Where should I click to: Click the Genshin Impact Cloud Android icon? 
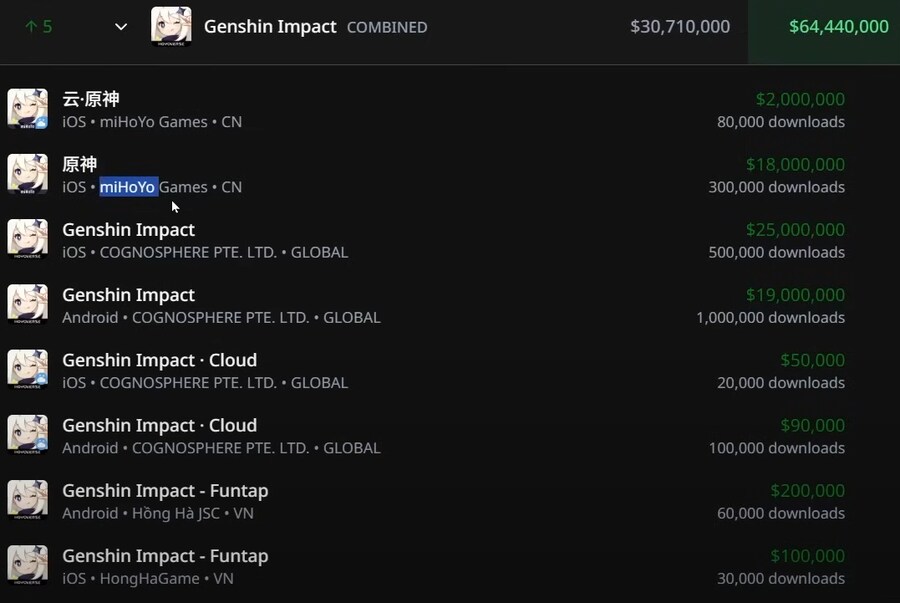(x=27, y=434)
